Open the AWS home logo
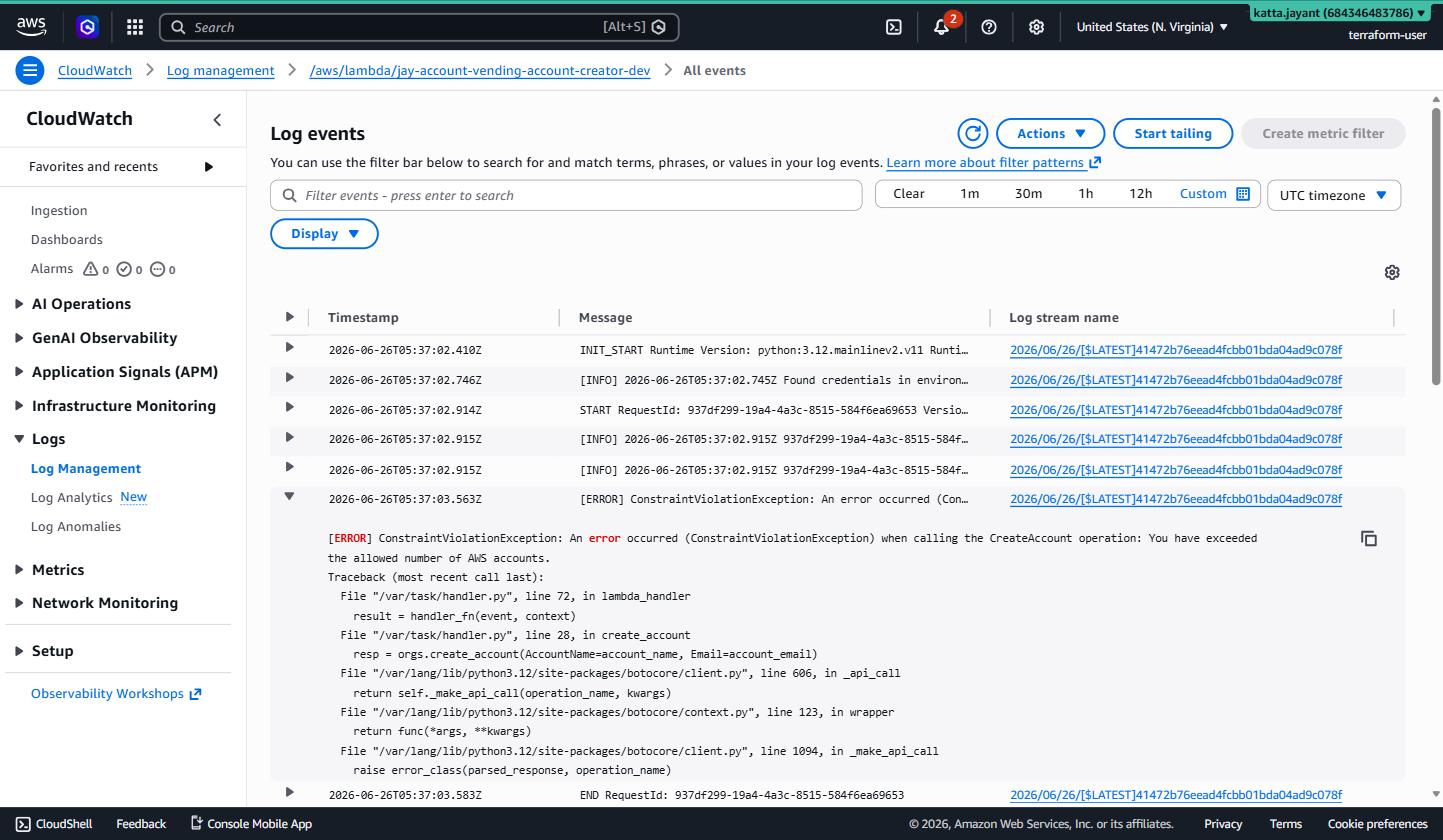 [32, 27]
